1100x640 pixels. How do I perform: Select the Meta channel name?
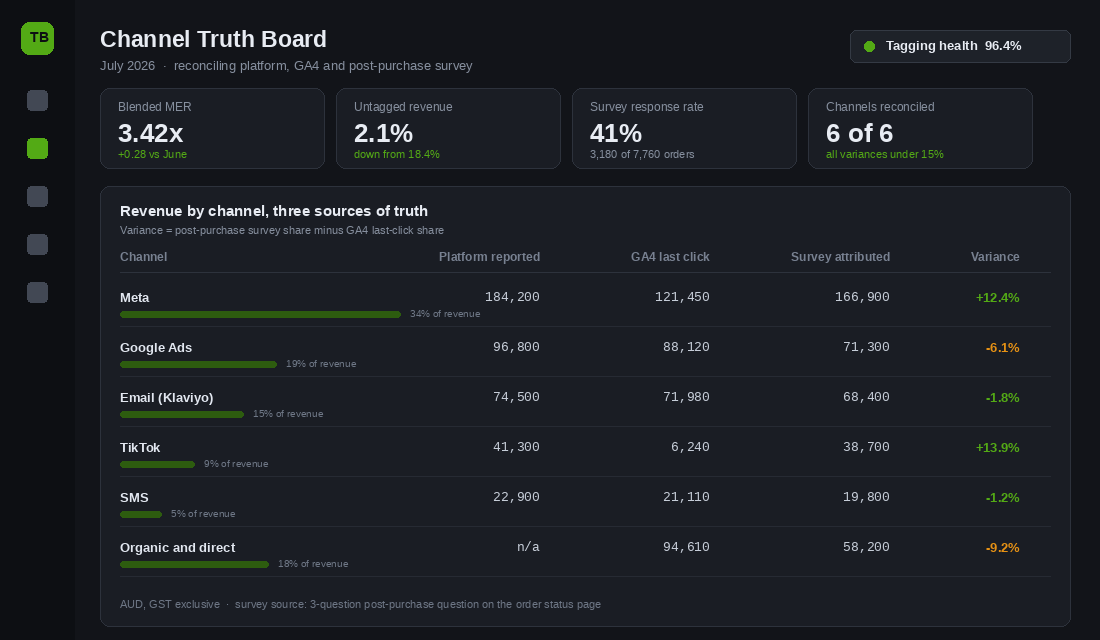click(135, 298)
